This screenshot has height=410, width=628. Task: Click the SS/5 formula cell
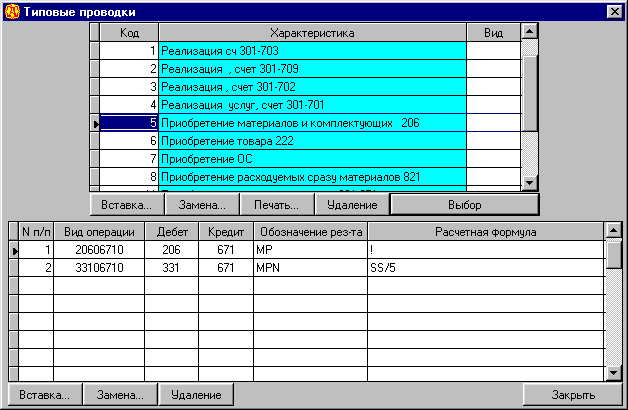pos(485,268)
